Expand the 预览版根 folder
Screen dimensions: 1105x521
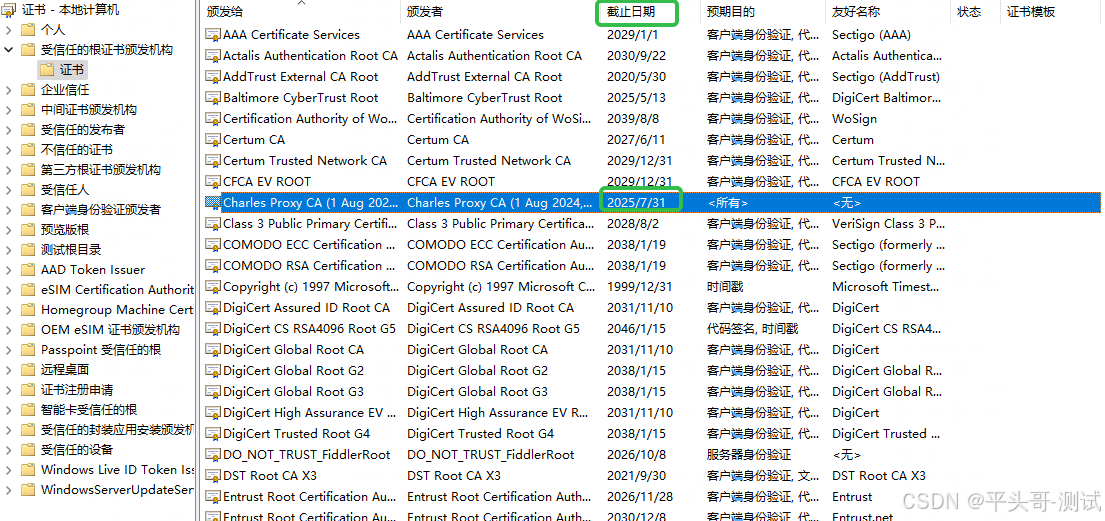8,230
